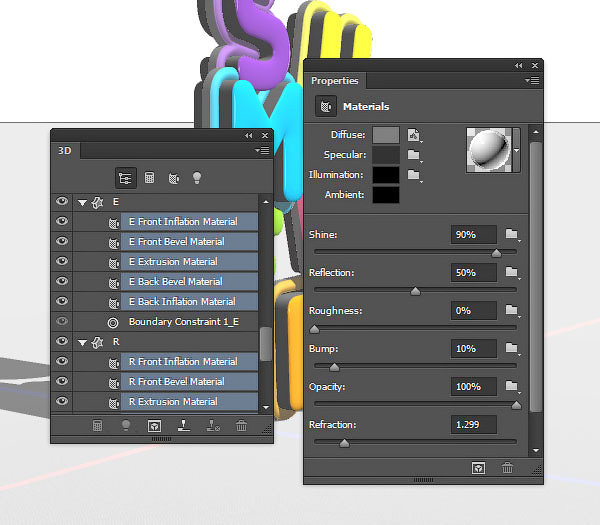Click trash icon in Properties footer

[507, 468]
